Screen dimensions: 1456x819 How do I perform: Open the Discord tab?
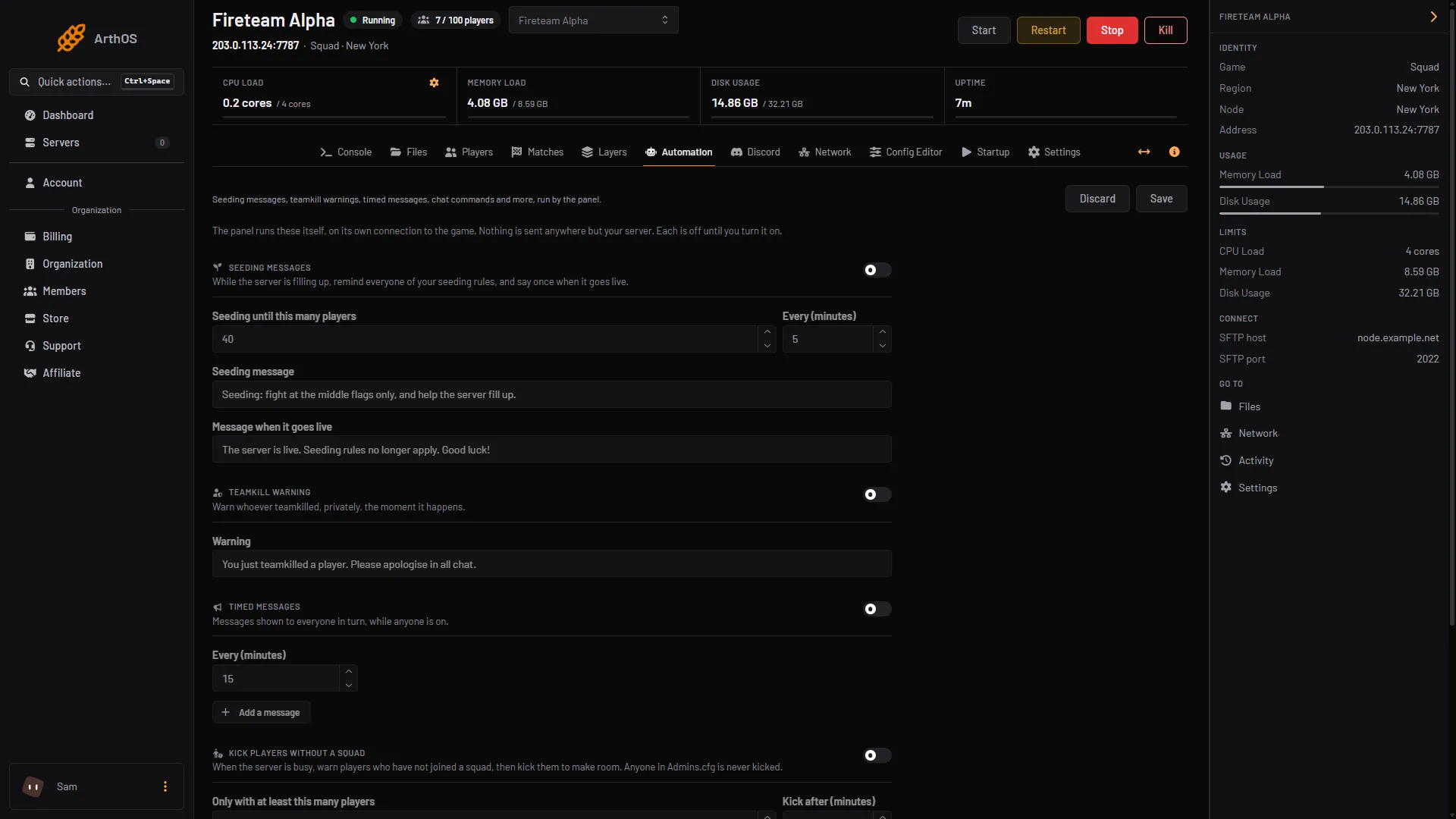pos(755,152)
